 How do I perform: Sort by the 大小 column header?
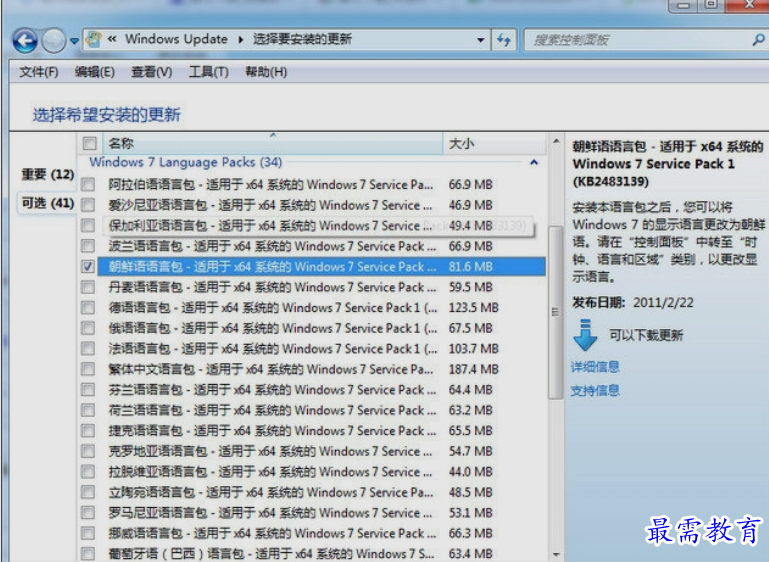tap(494, 144)
